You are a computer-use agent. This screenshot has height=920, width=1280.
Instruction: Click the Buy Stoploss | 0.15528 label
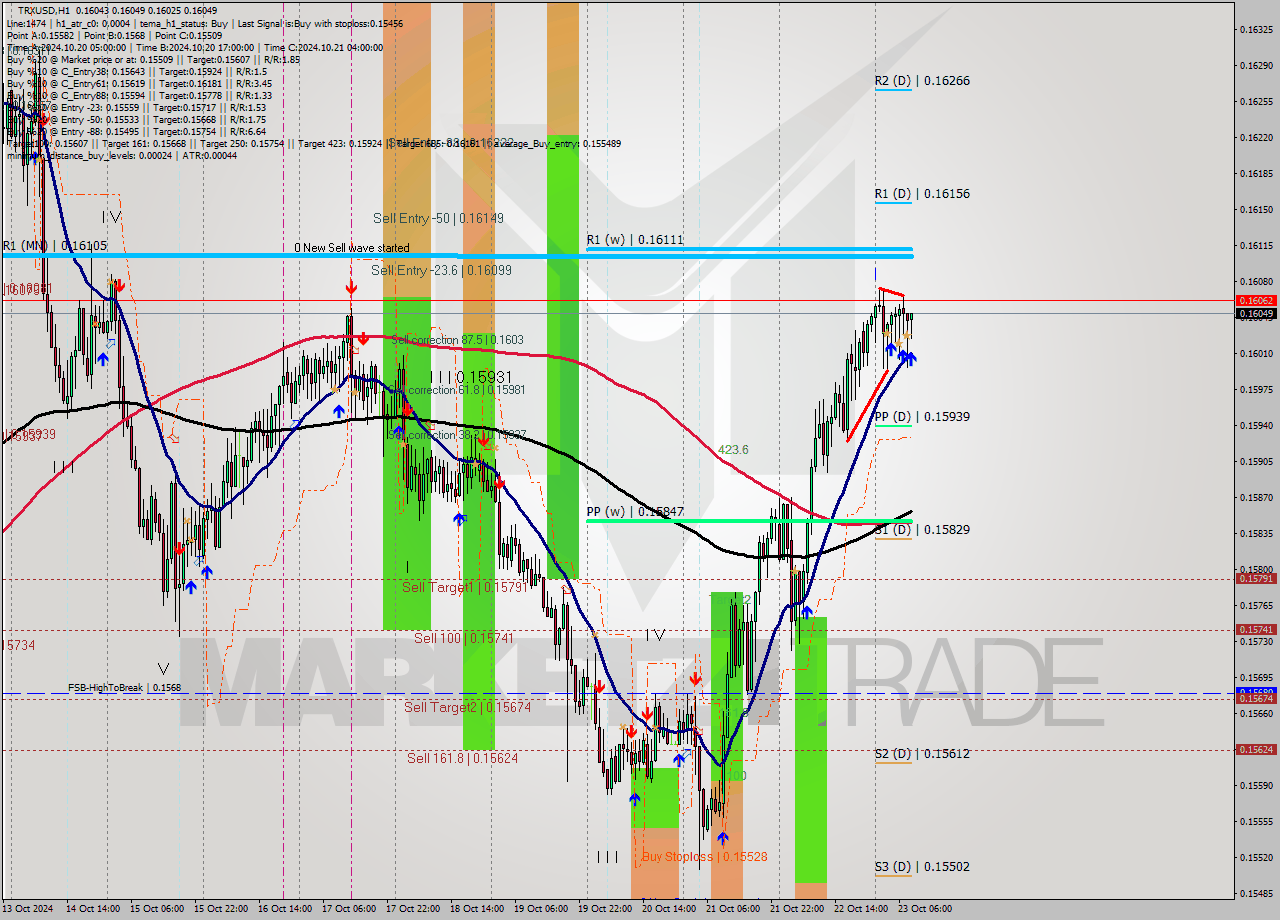(x=704, y=857)
